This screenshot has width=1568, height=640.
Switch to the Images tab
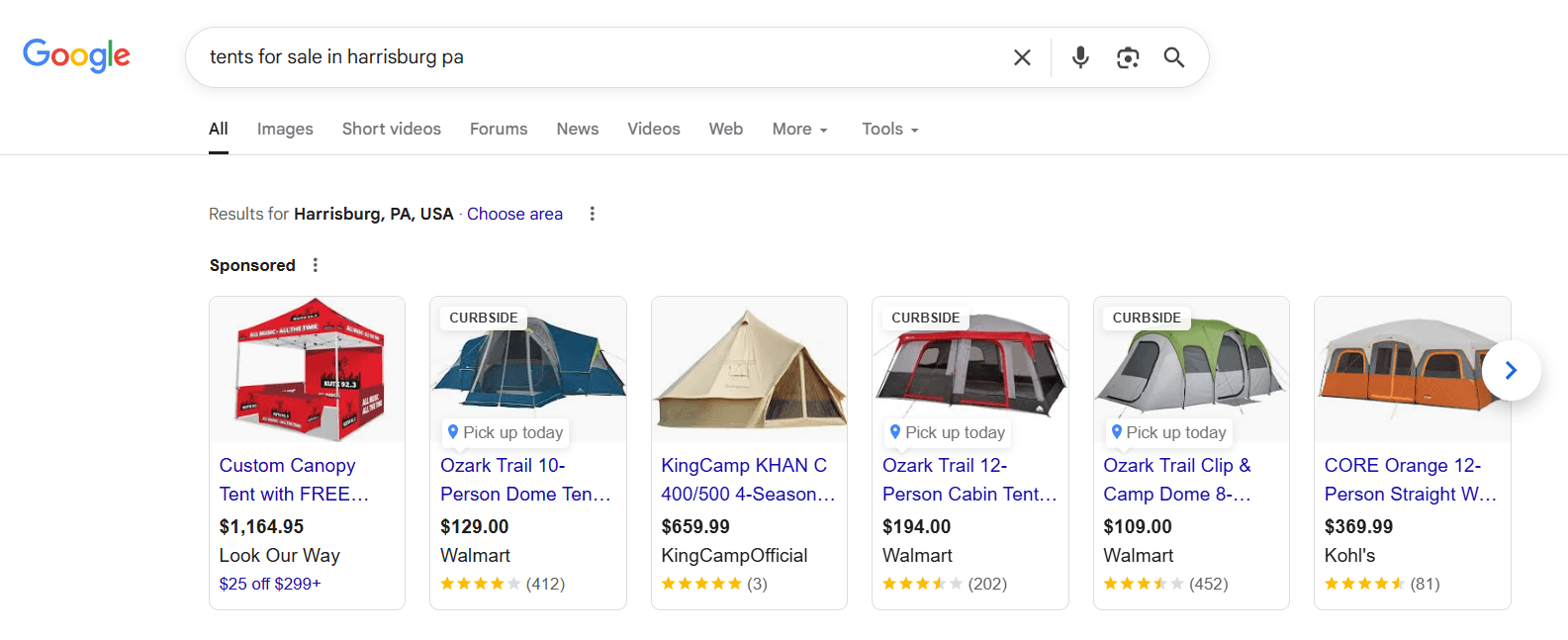click(285, 129)
